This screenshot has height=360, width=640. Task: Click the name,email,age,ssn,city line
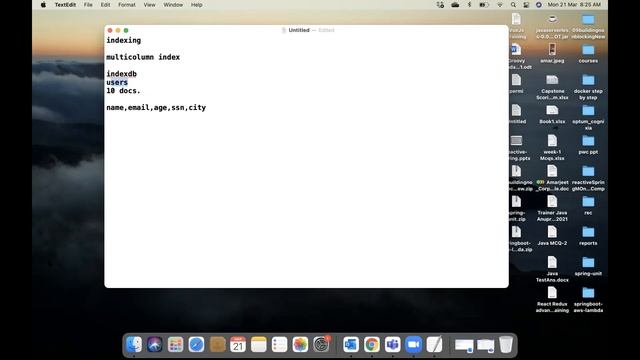pos(156,108)
